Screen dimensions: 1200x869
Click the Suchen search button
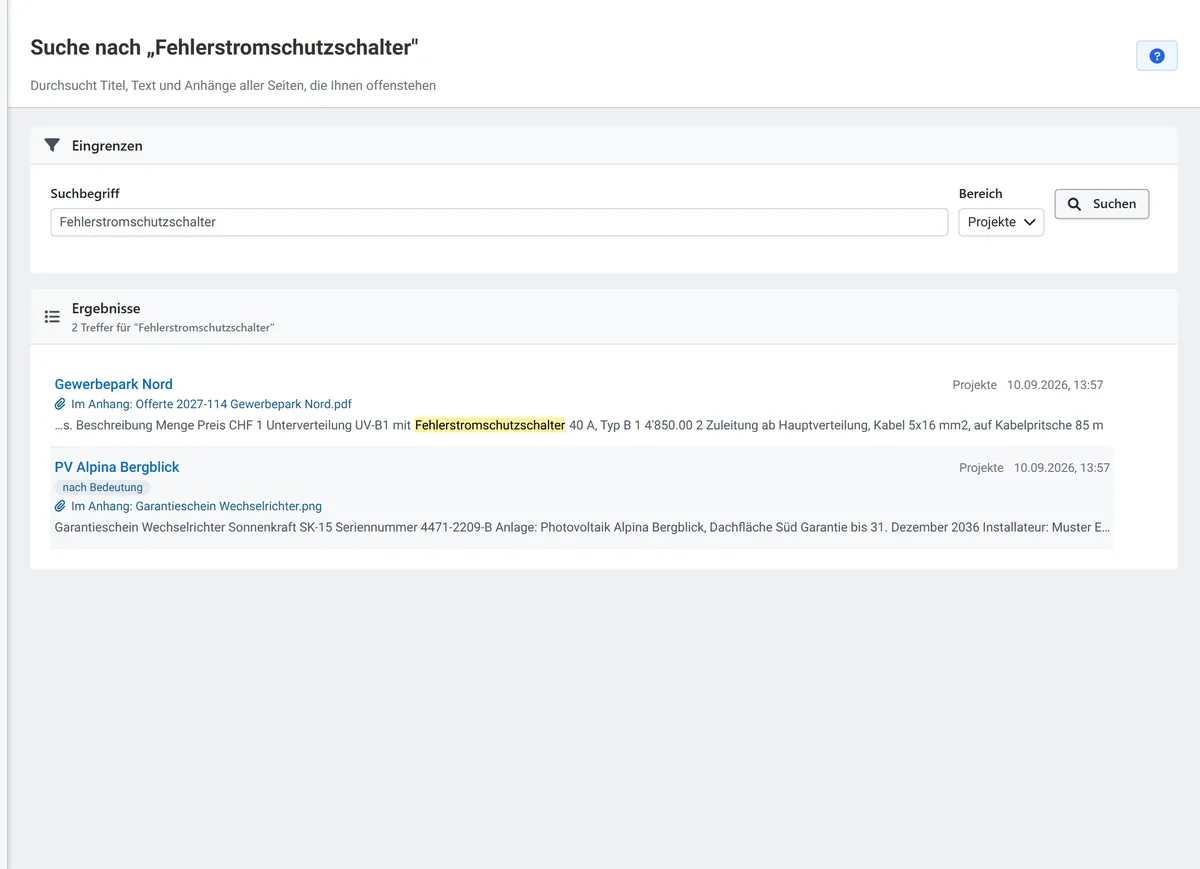pos(1102,204)
